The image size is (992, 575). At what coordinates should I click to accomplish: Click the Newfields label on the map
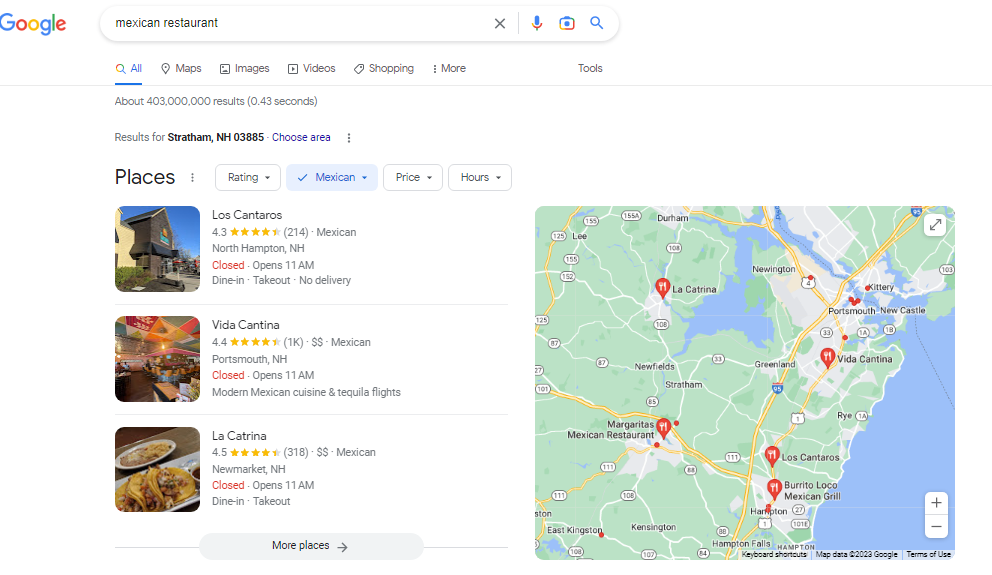pos(654,367)
